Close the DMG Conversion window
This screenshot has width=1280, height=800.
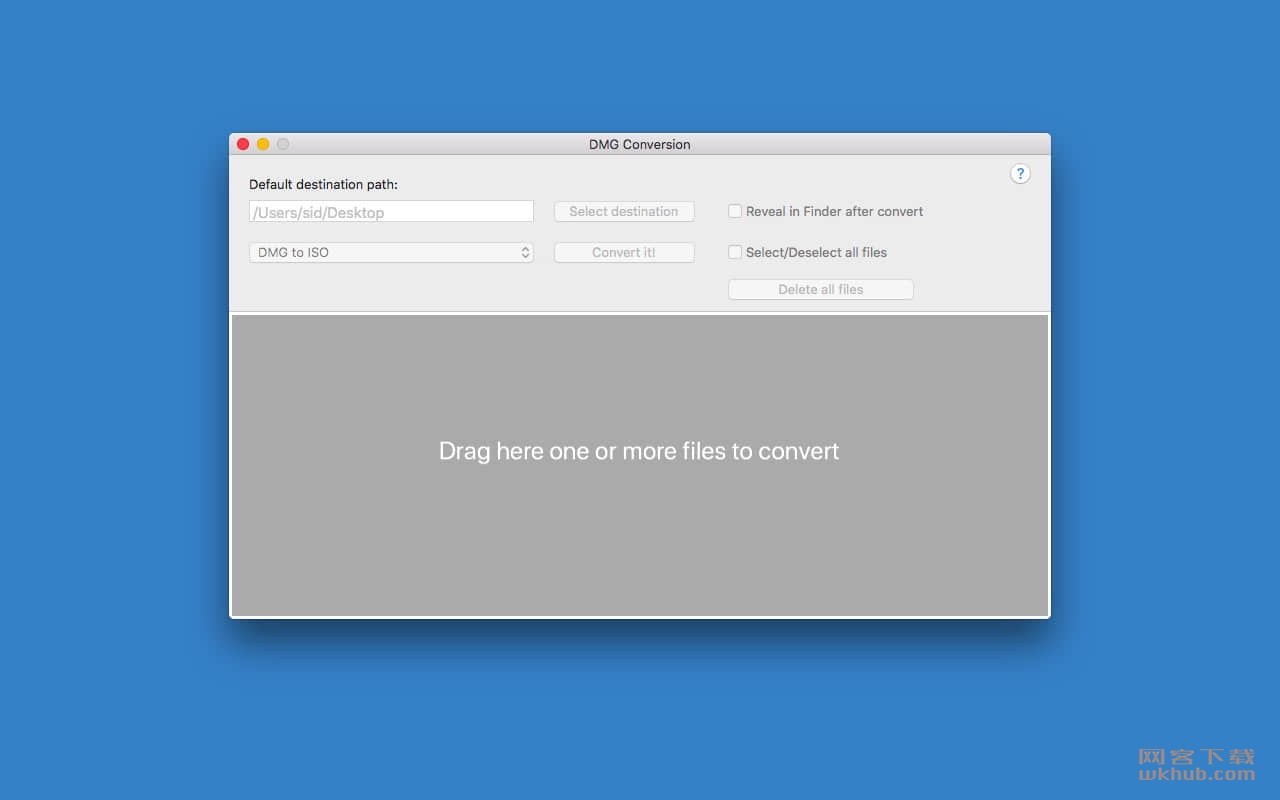coord(243,144)
